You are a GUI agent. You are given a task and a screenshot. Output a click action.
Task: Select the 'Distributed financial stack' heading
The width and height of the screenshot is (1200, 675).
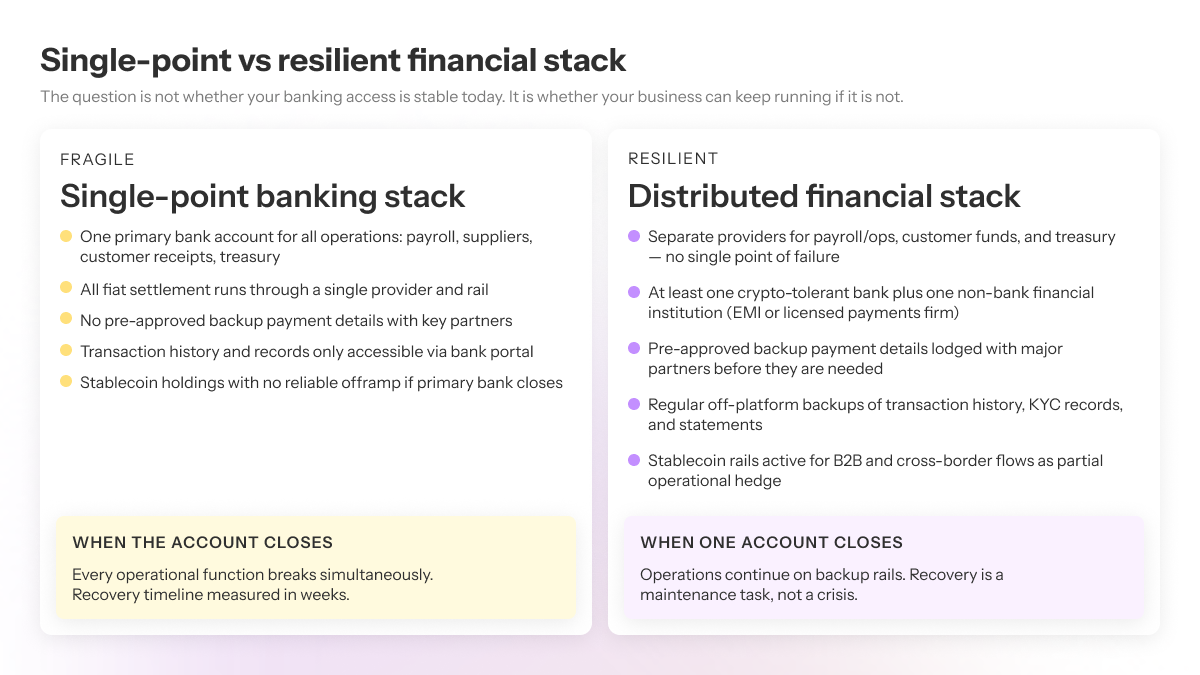824,196
